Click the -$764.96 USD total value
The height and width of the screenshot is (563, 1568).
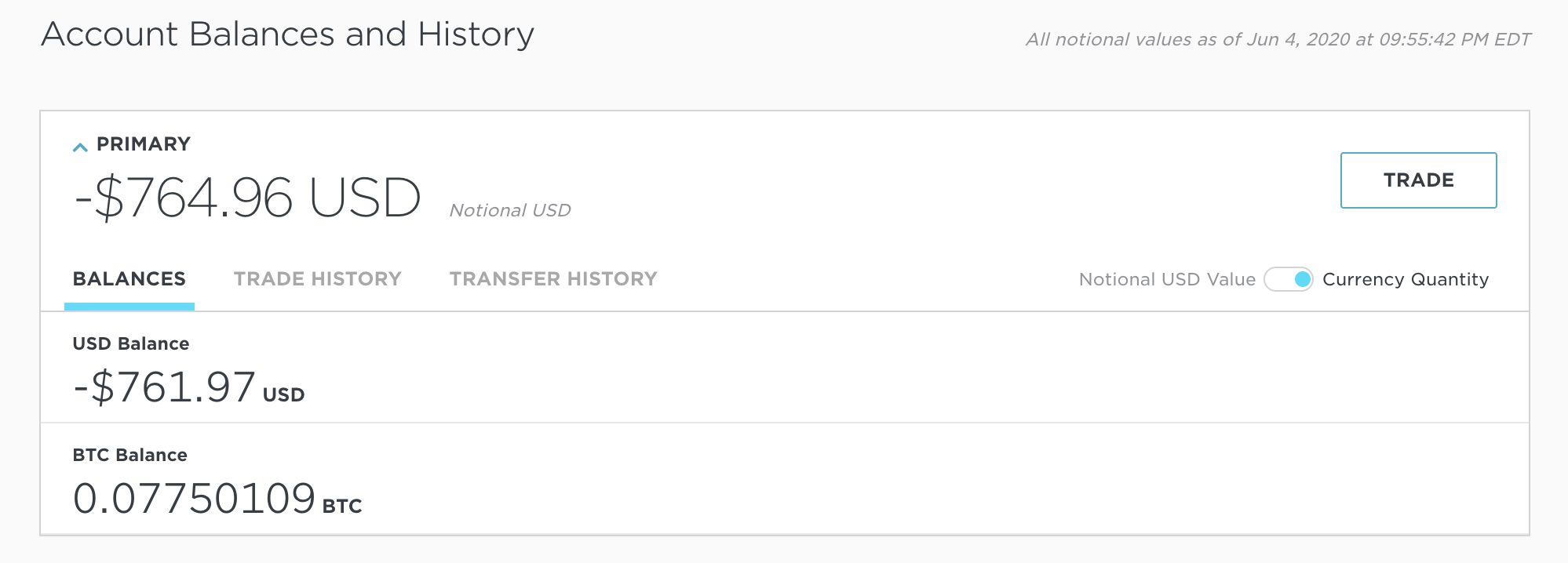247,198
